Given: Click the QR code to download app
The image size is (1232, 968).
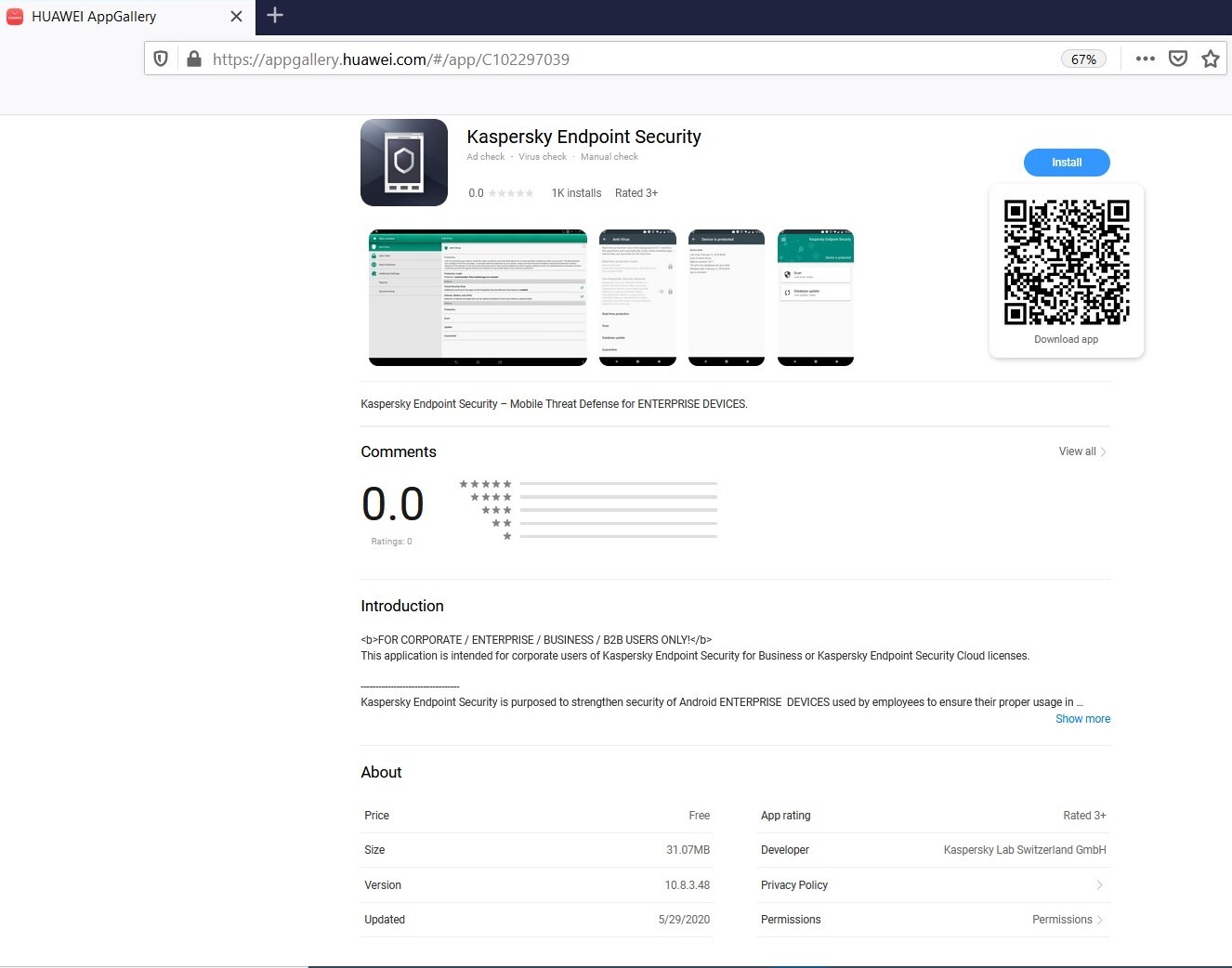Looking at the screenshot, I should click(x=1067, y=262).
